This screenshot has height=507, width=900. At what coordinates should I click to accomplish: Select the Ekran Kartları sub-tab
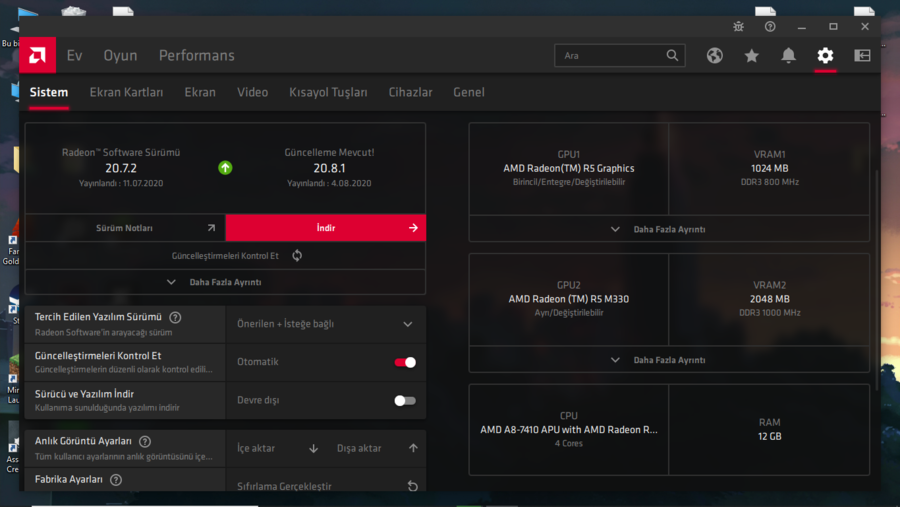pyautogui.click(x=126, y=92)
